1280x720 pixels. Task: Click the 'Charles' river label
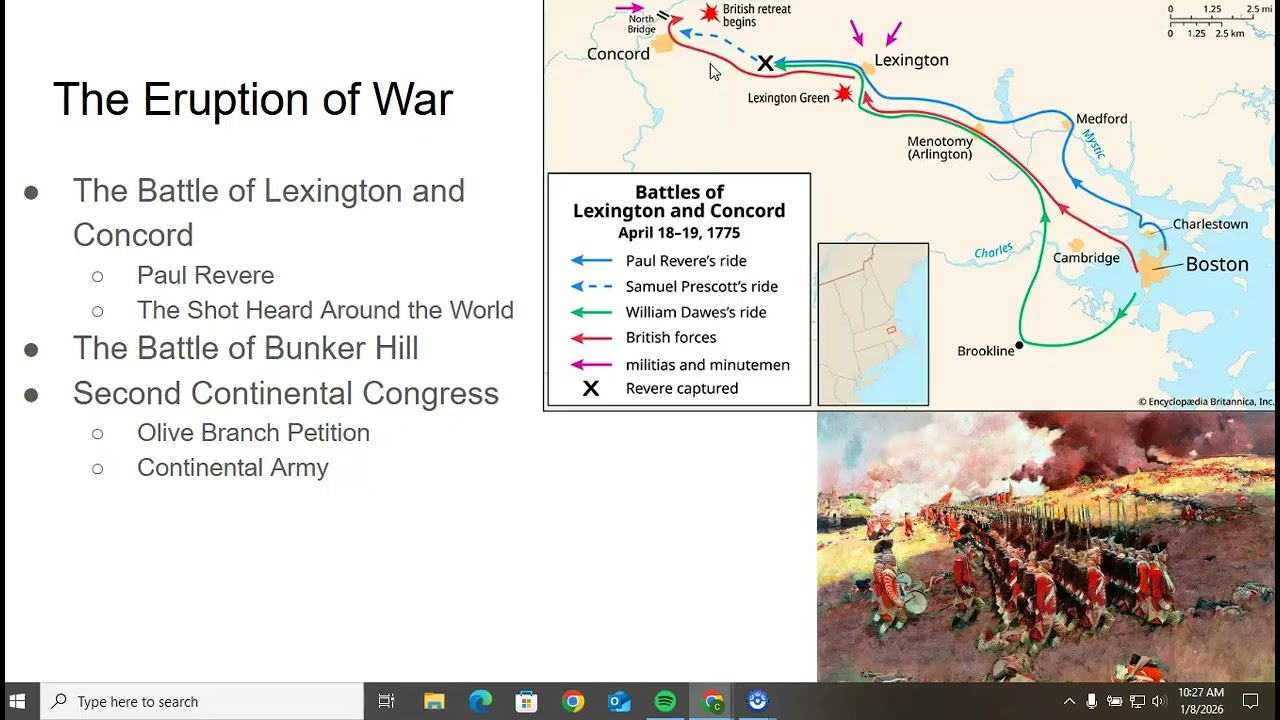[x=994, y=252]
